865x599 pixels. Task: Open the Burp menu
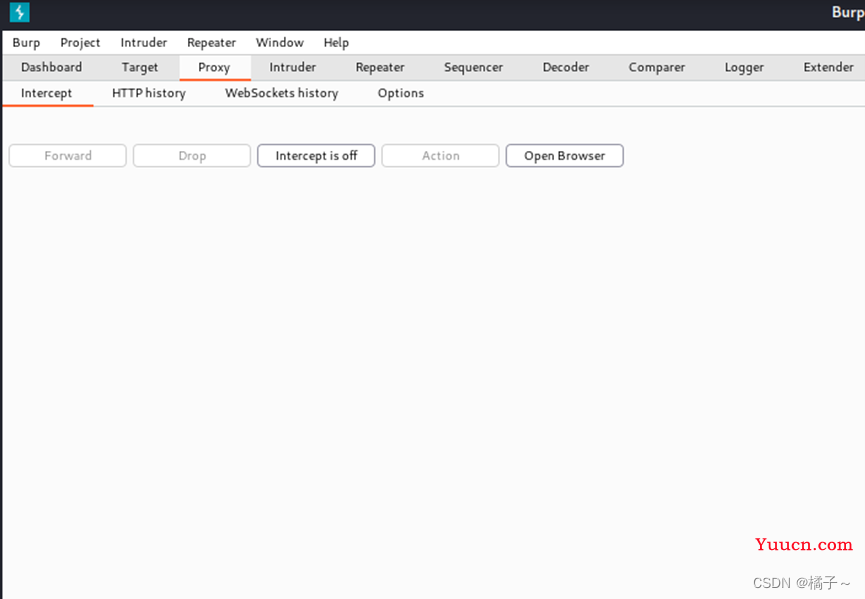click(x=26, y=42)
